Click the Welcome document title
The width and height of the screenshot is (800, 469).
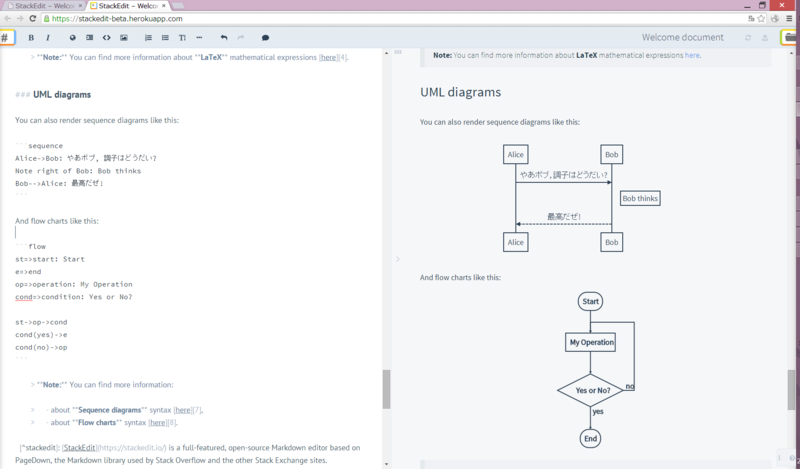682,37
